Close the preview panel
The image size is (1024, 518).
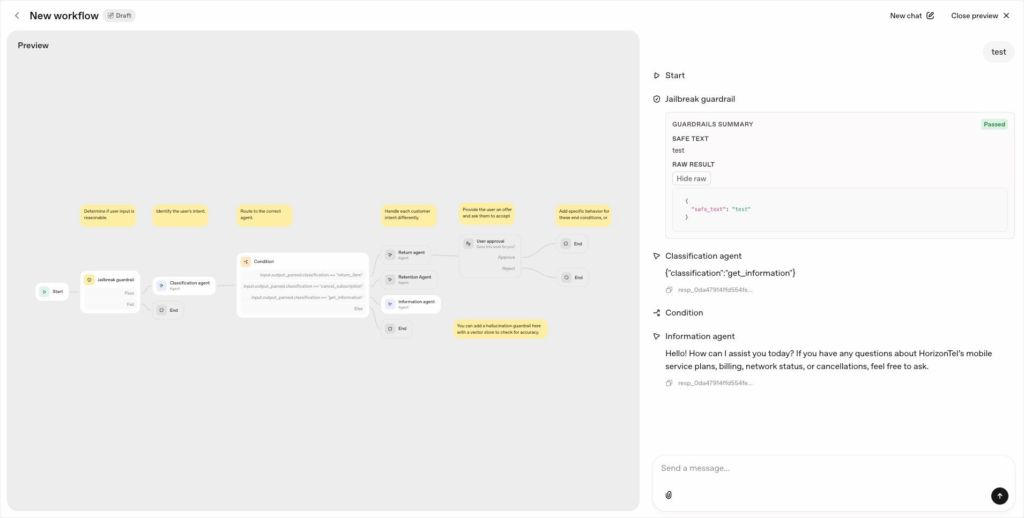pos(979,16)
